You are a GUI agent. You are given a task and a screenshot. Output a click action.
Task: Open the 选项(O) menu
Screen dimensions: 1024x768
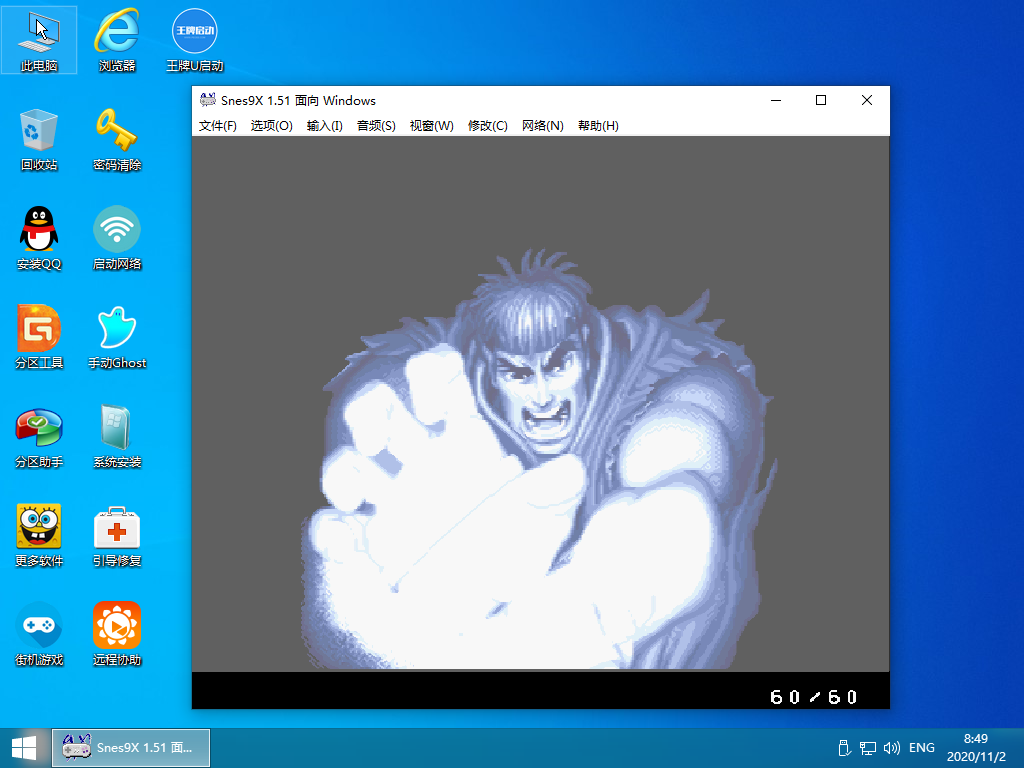[272, 125]
